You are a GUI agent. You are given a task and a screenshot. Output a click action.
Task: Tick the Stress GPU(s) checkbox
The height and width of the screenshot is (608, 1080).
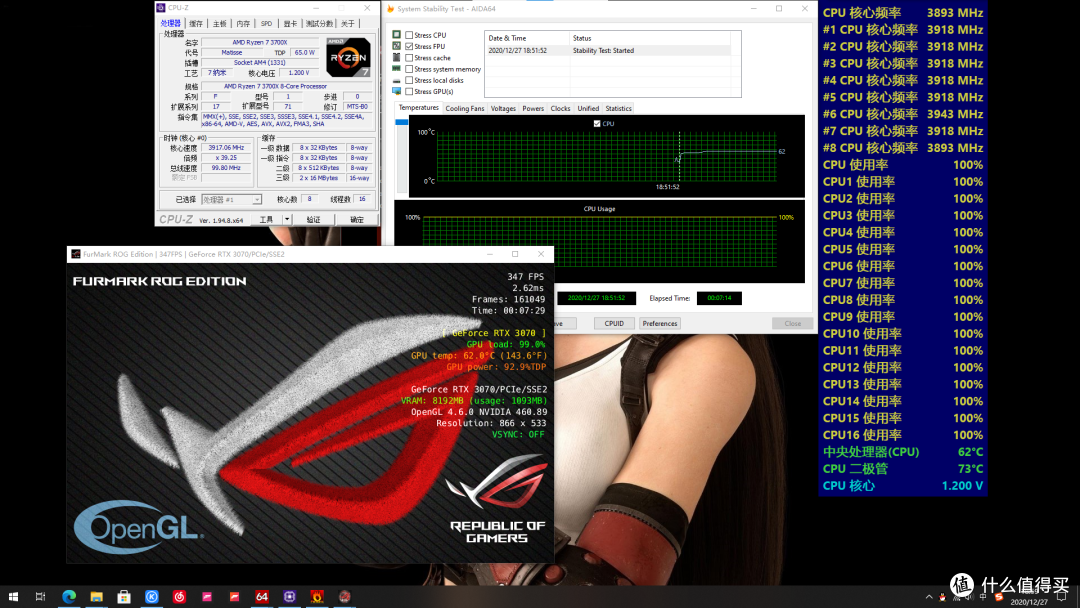[409, 92]
